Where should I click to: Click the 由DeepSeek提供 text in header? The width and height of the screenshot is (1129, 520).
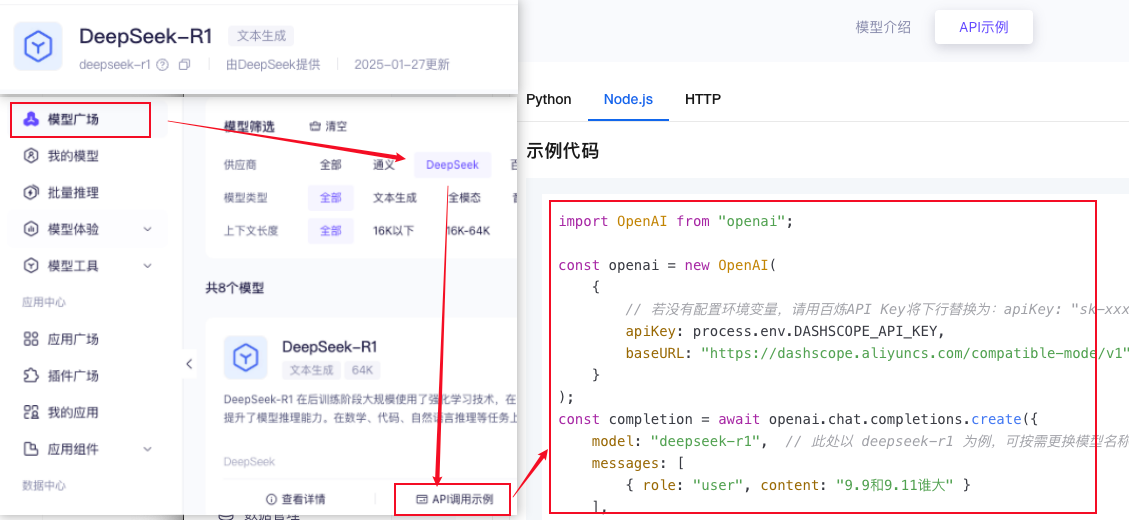point(273,65)
